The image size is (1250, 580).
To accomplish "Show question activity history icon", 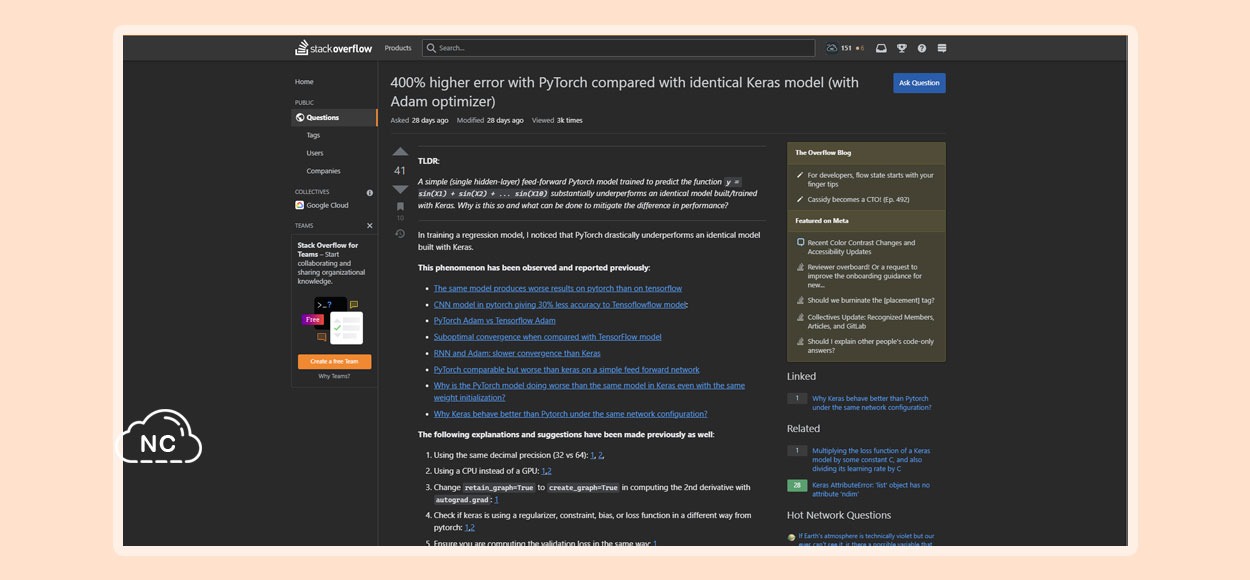I will pyautogui.click(x=400, y=234).
